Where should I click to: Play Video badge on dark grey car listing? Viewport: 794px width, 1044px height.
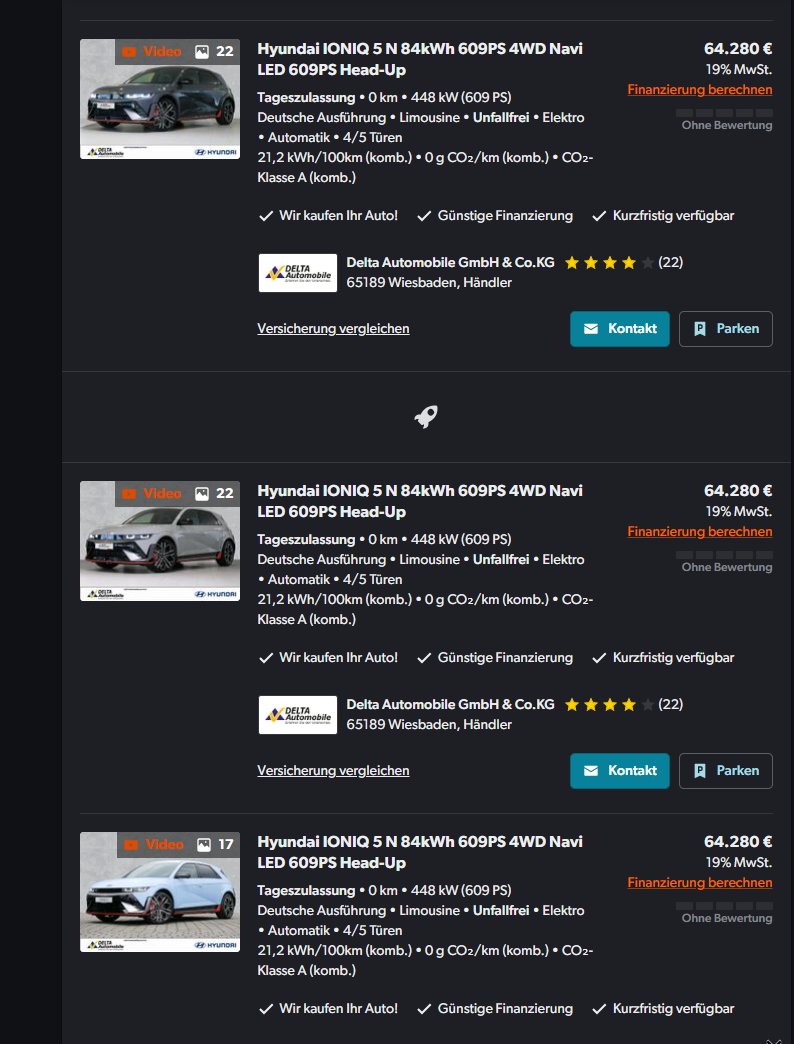[152, 51]
